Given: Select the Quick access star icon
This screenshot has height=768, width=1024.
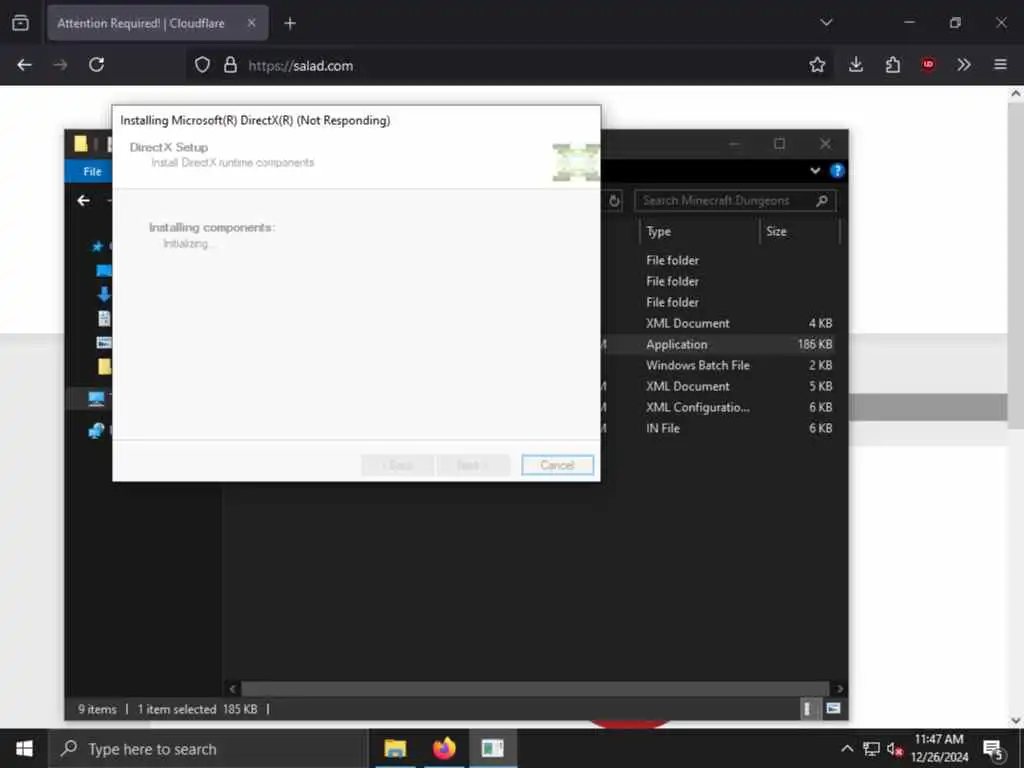Looking at the screenshot, I should pos(97,246).
